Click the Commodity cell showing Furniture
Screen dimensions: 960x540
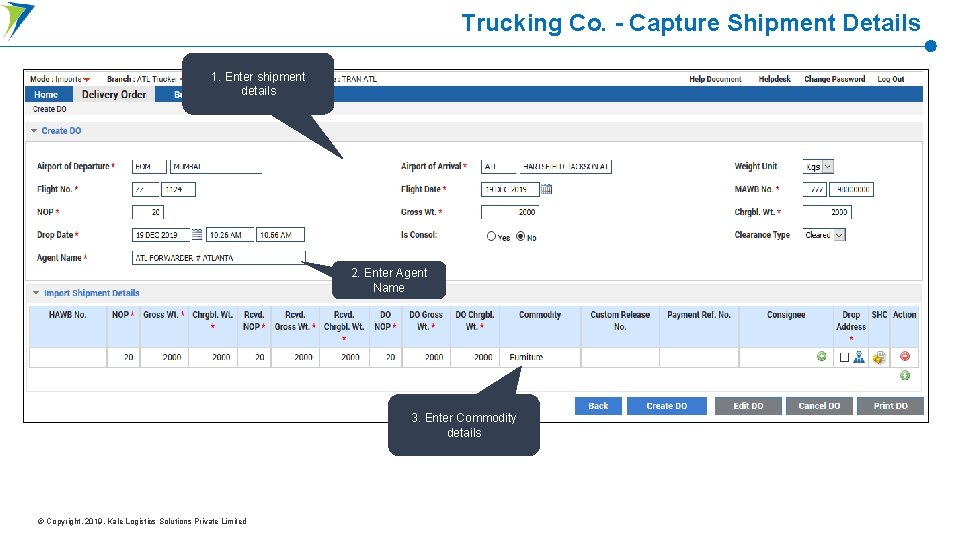[x=540, y=357]
